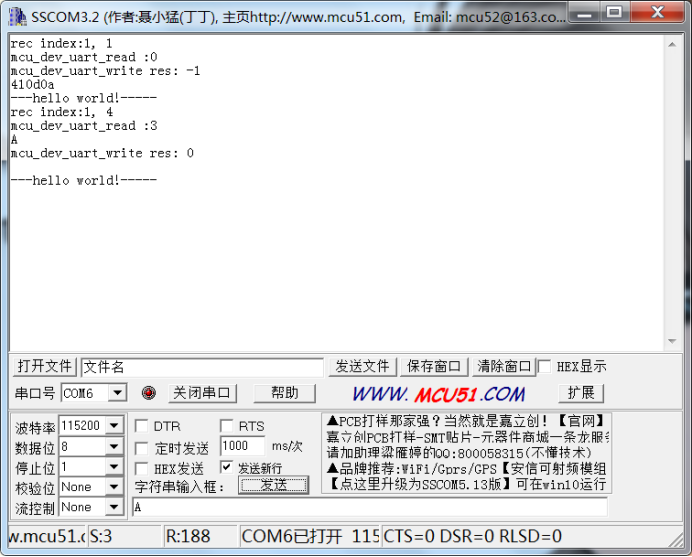Screen dimensions: 692x557
Task: Click the 'mcu_dev_uart_write res: -1' log line
Action: pos(105,71)
